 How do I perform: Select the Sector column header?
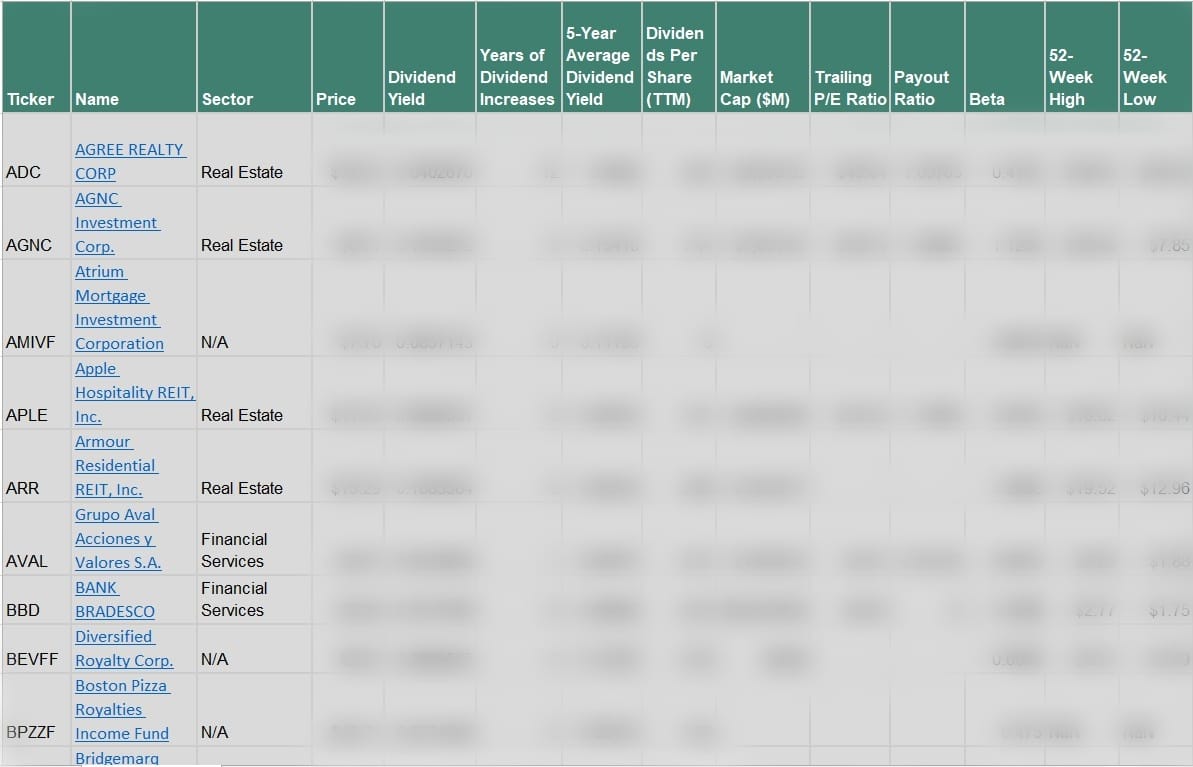227,99
